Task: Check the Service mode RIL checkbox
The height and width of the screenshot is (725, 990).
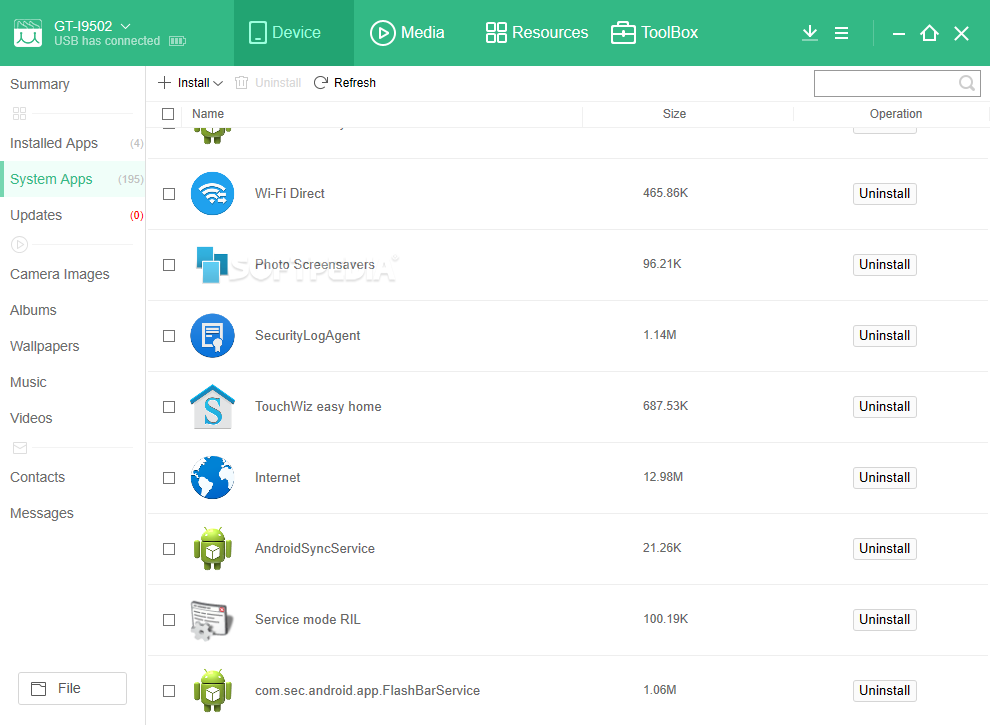Action: (169, 620)
